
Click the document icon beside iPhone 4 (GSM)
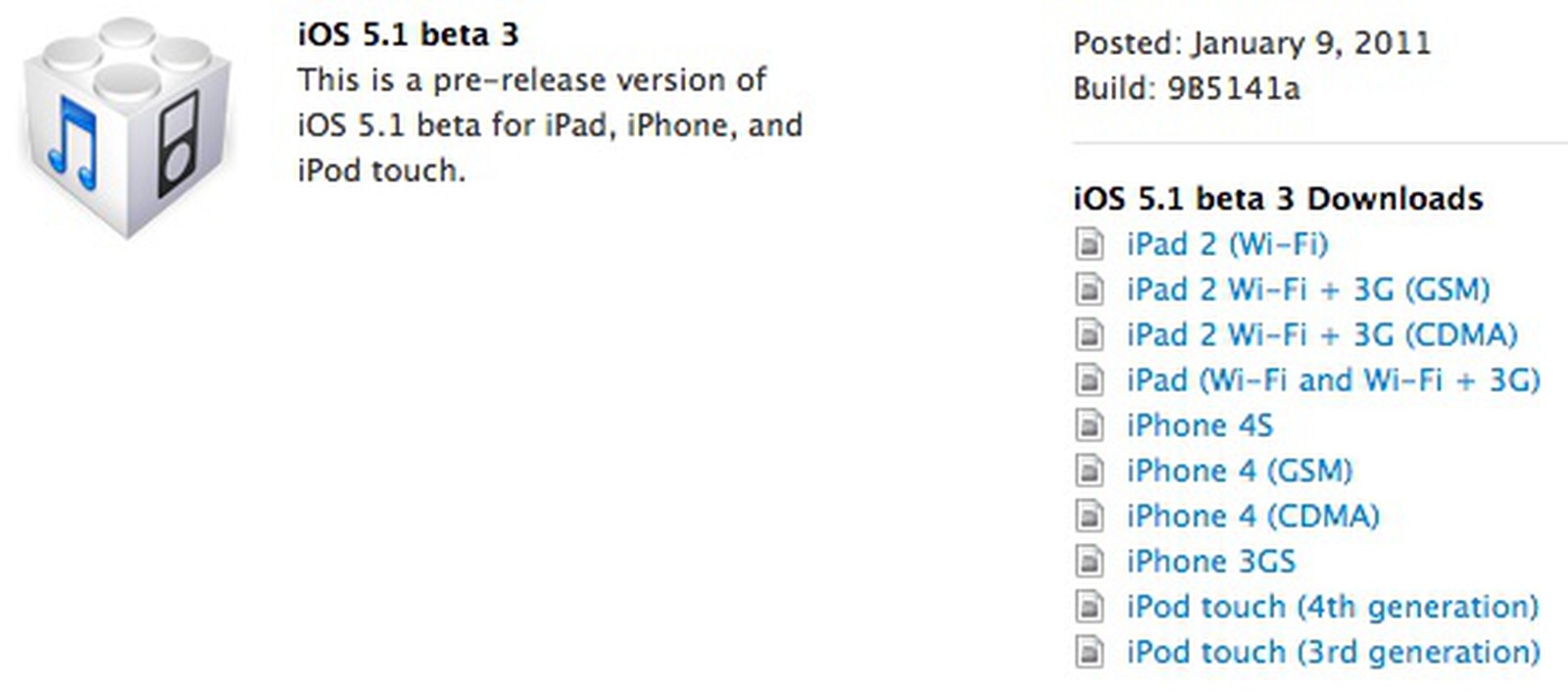click(1091, 471)
